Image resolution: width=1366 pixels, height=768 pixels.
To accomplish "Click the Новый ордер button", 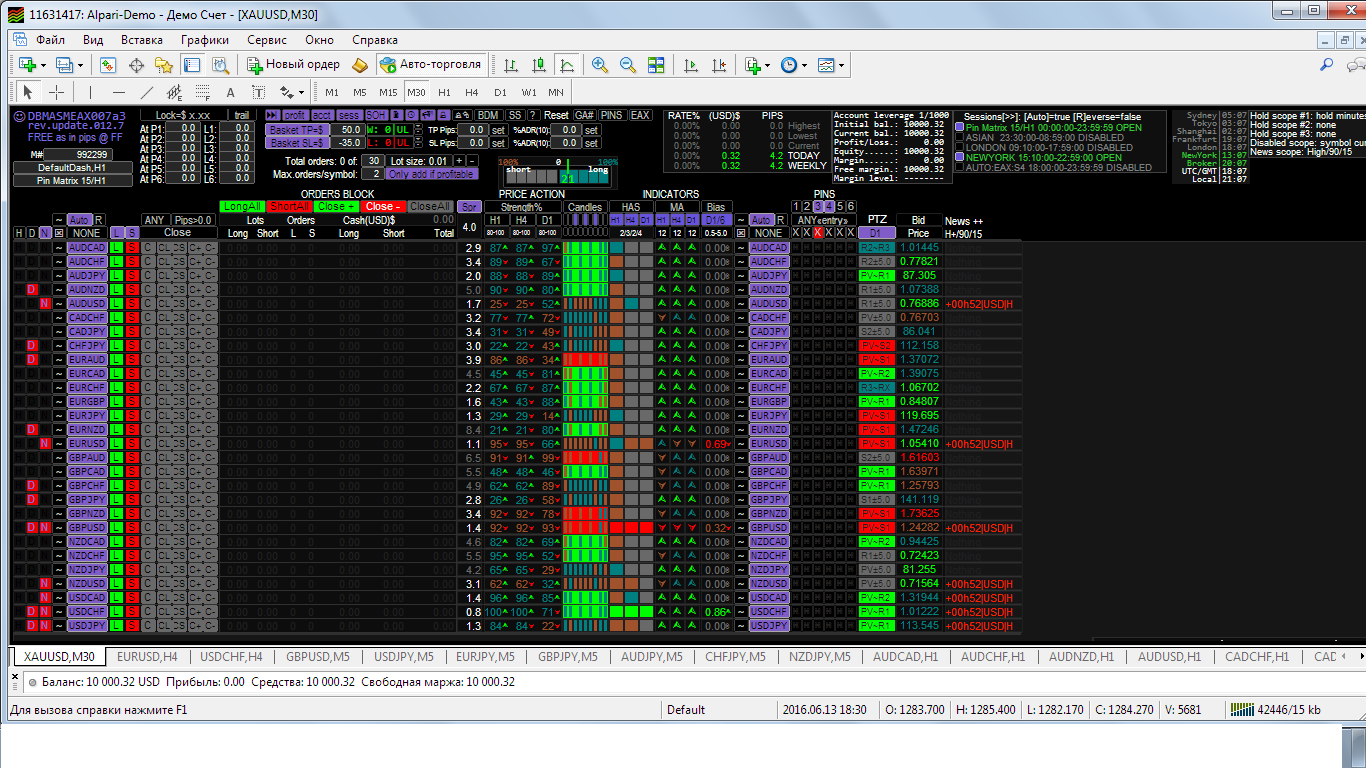I will point(293,64).
